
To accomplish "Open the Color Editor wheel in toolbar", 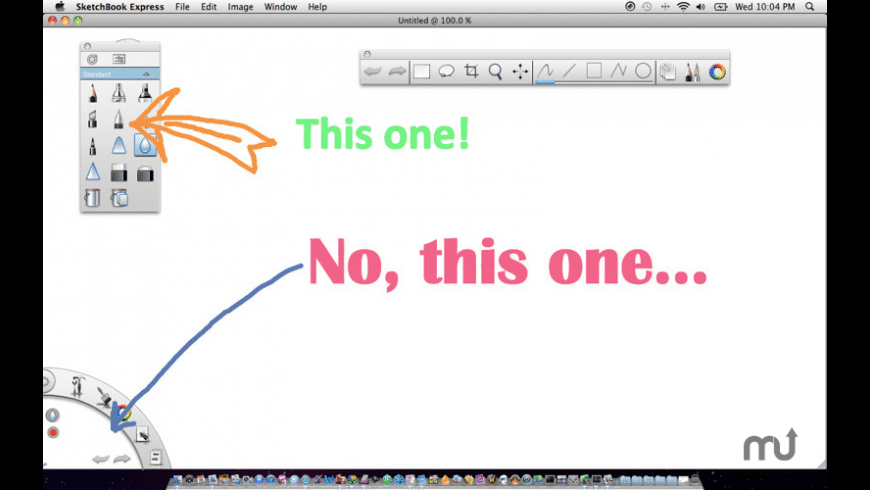I will click(x=717, y=72).
